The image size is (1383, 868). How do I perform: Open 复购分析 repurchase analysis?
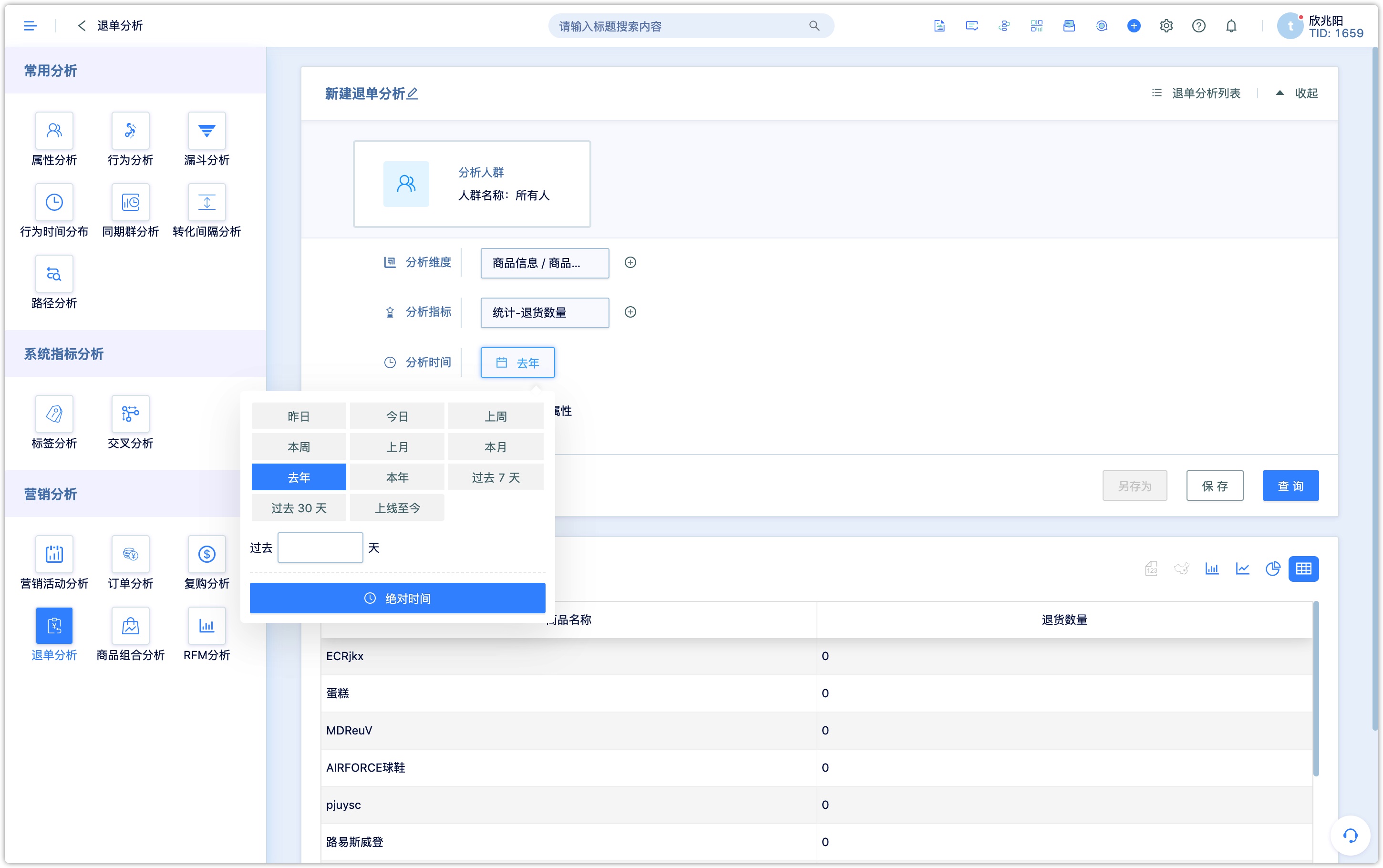click(206, 563)
